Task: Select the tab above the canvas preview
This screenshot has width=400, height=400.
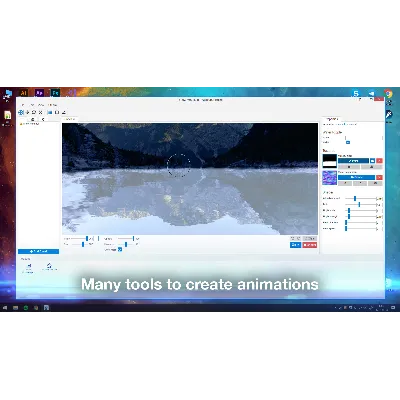Action: tap(69, 119)
